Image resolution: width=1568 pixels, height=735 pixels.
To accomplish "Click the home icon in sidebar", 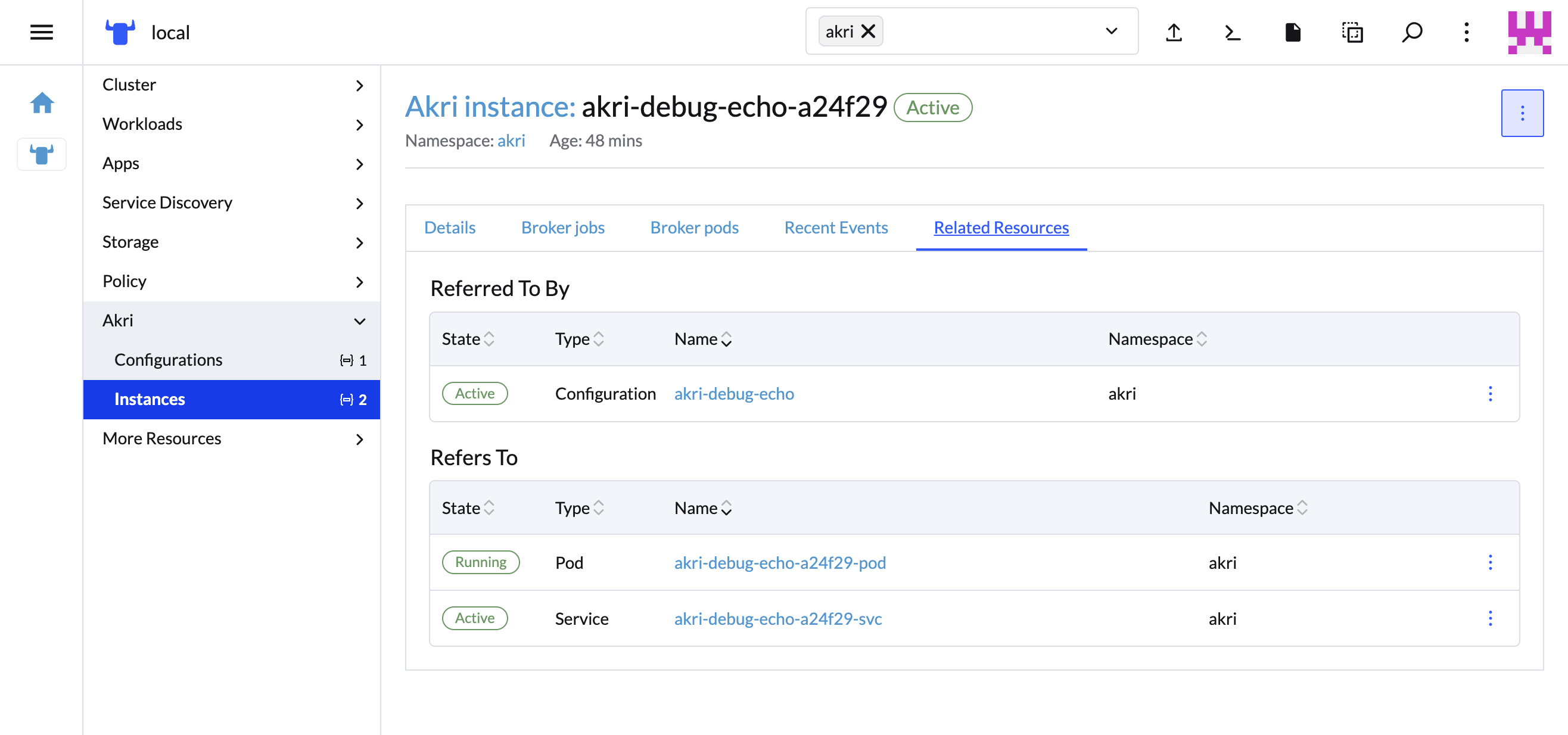I will [x=42, y=103].
